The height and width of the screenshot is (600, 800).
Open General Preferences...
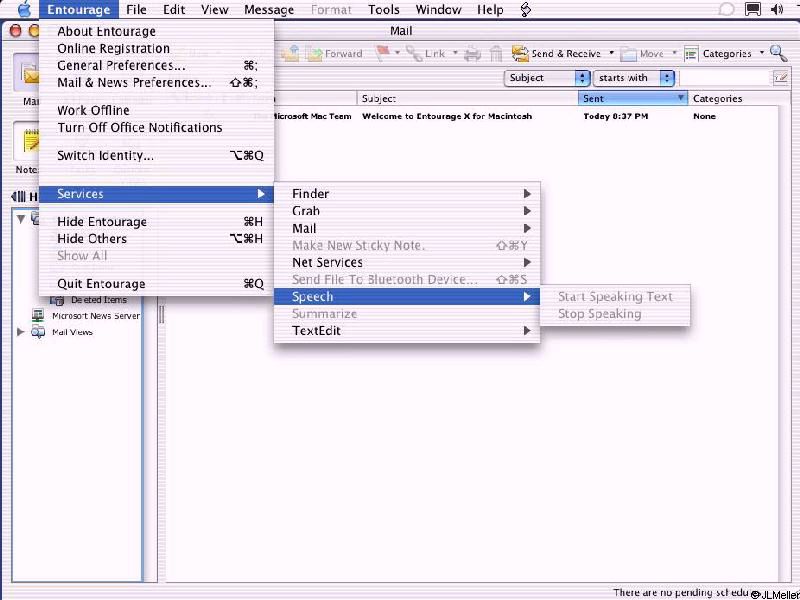pyautogui.click(x=157, y=66)
